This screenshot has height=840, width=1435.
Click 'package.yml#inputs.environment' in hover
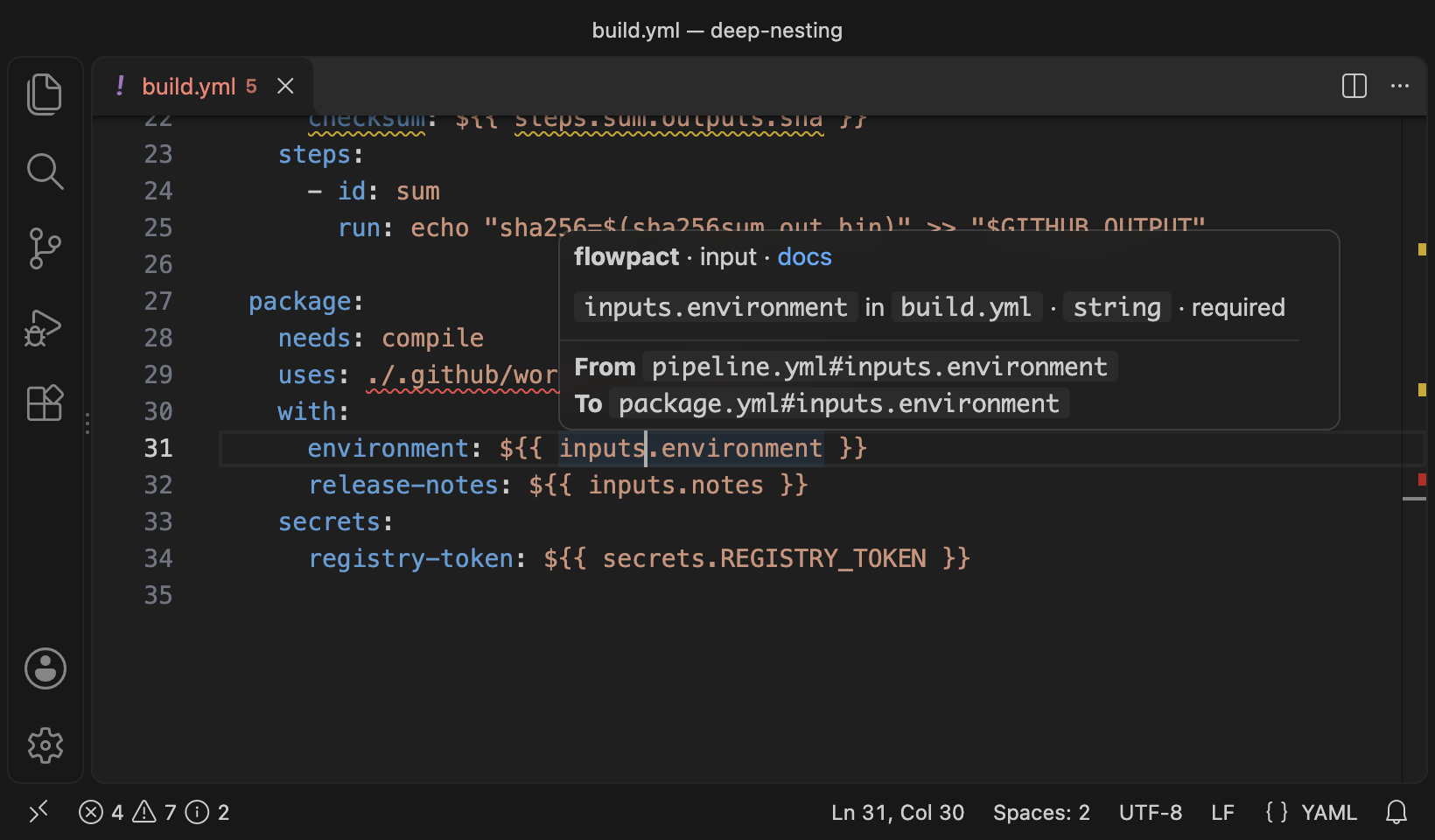tap(839, 403)
